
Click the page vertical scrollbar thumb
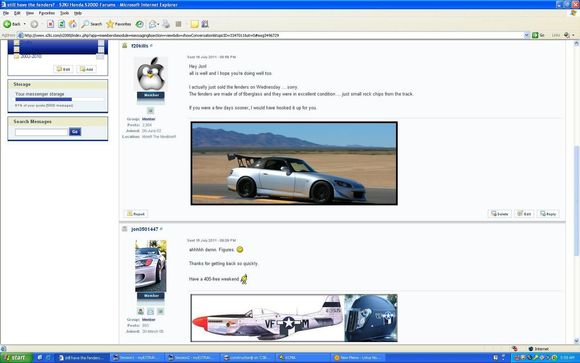click(x=576, y=200)
